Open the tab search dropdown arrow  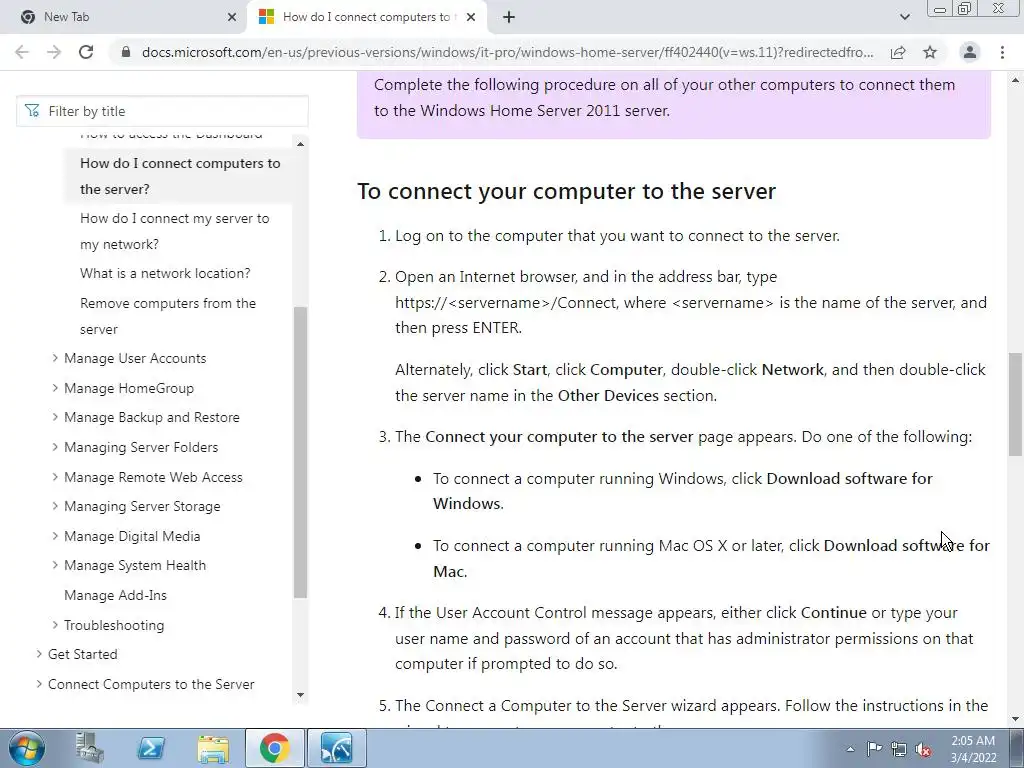(x=904, y=17)
